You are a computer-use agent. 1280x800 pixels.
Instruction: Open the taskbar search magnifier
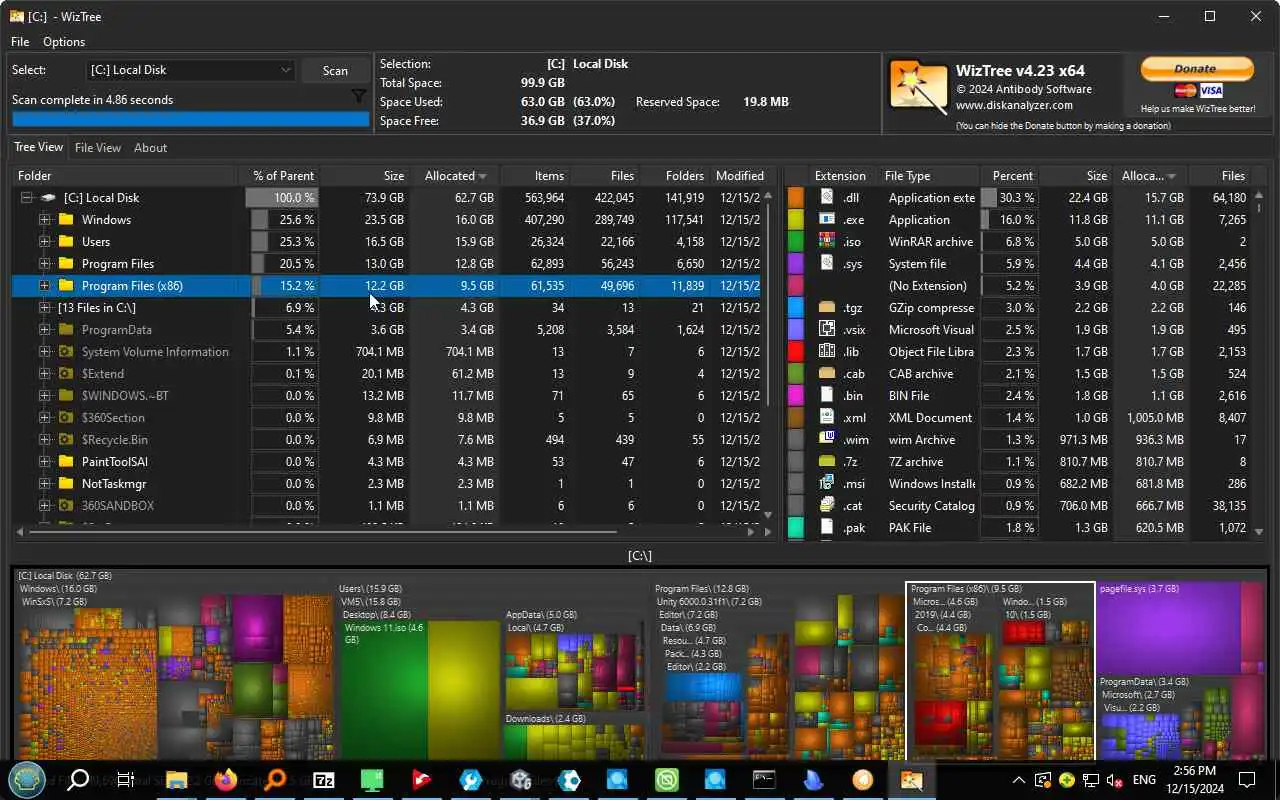[x=78, y=780]
